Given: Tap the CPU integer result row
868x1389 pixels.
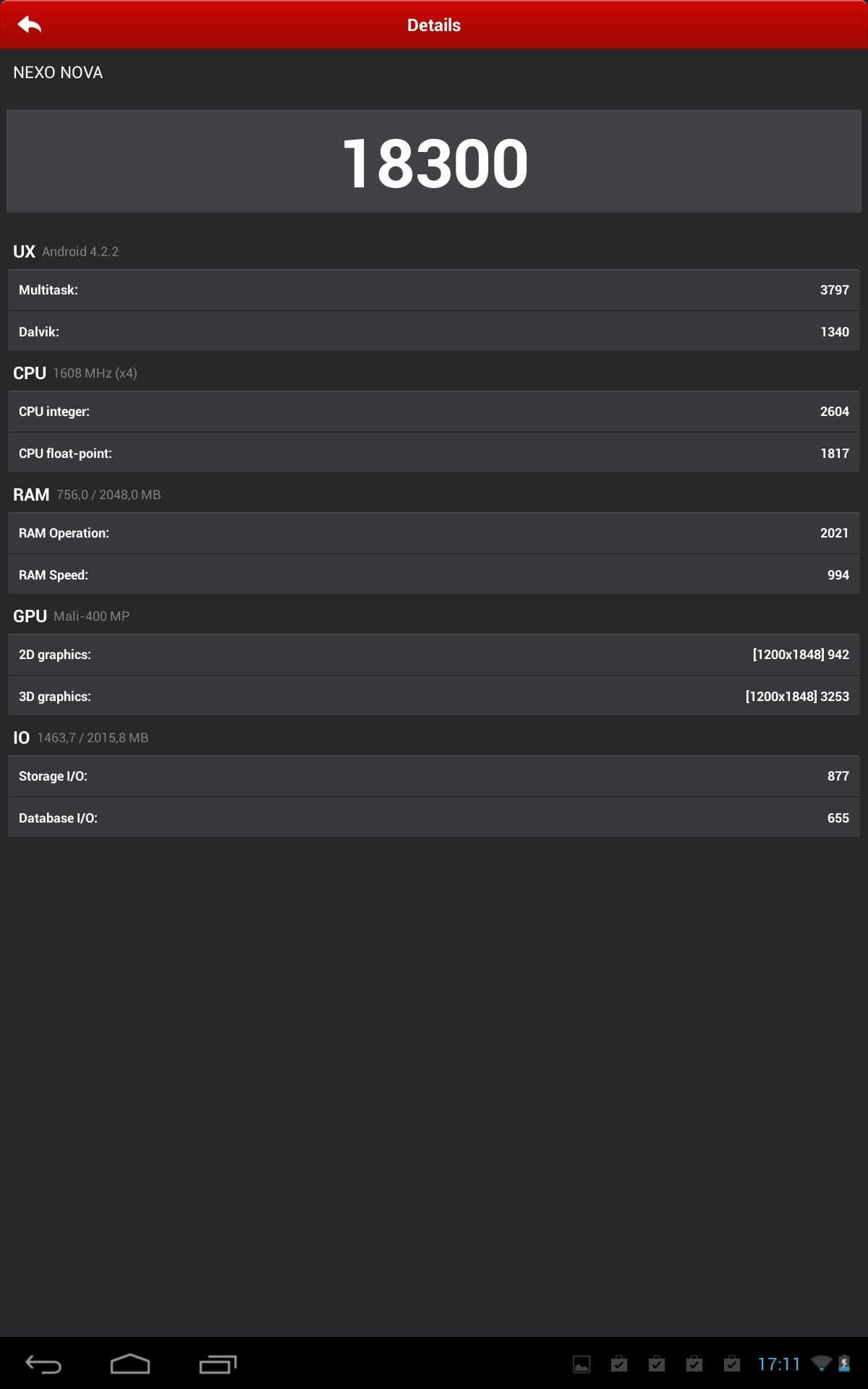Looking at the screenshot, I should click(x=434, y=412).
